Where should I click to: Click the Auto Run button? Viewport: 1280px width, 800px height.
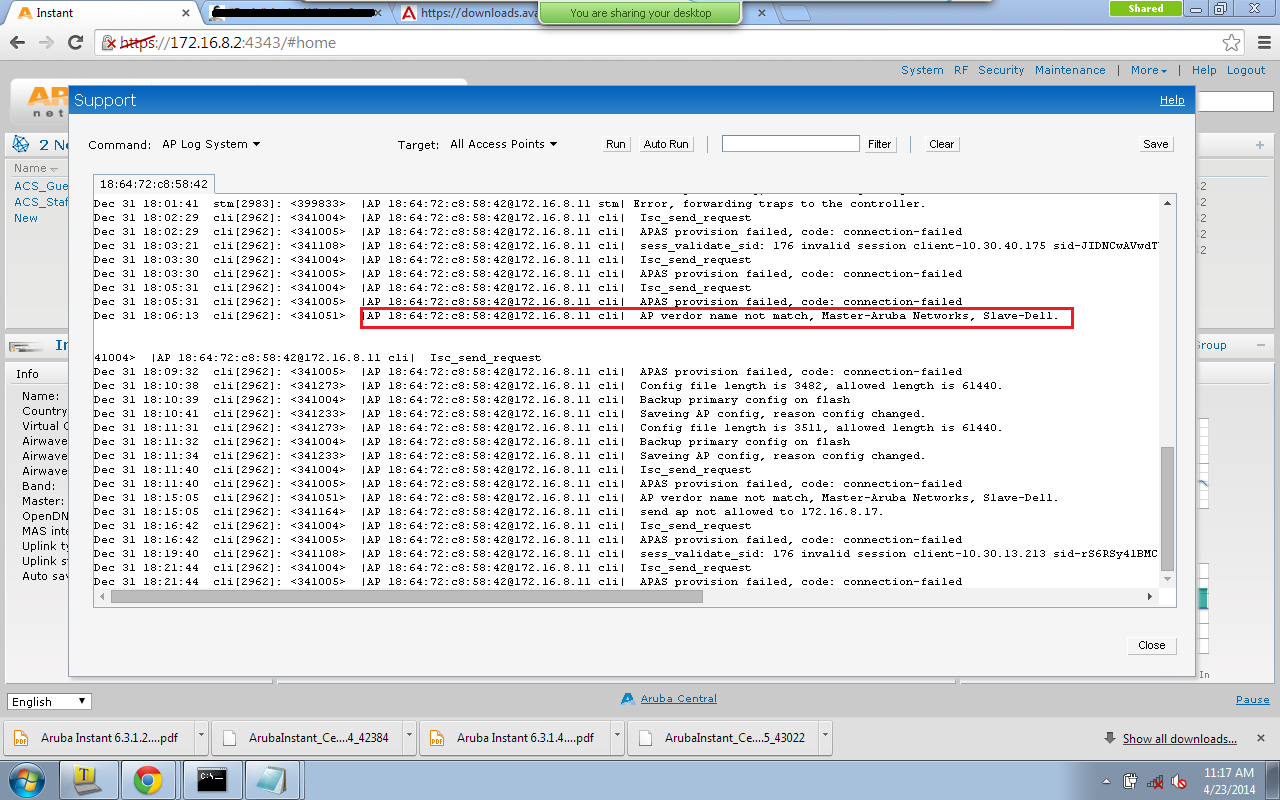click(666, 144)
